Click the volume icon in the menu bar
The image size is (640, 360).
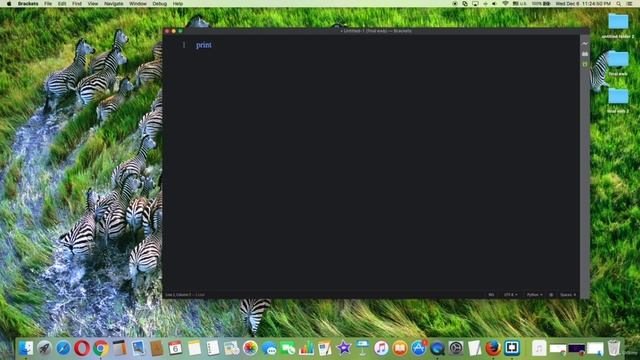pos(495,3)
